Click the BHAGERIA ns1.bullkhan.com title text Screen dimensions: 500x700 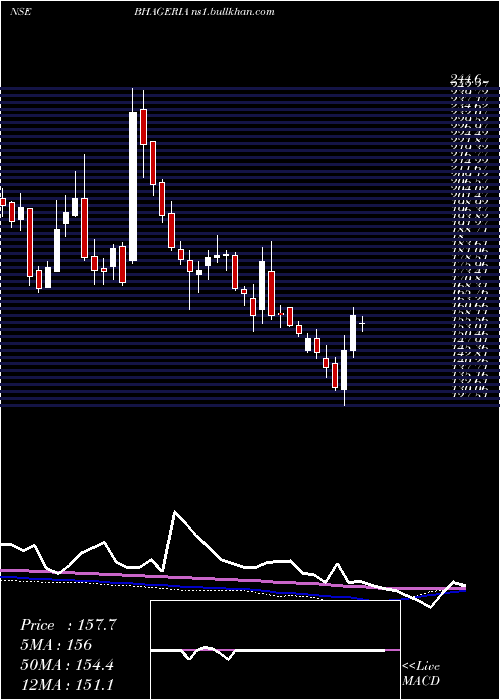204,12
